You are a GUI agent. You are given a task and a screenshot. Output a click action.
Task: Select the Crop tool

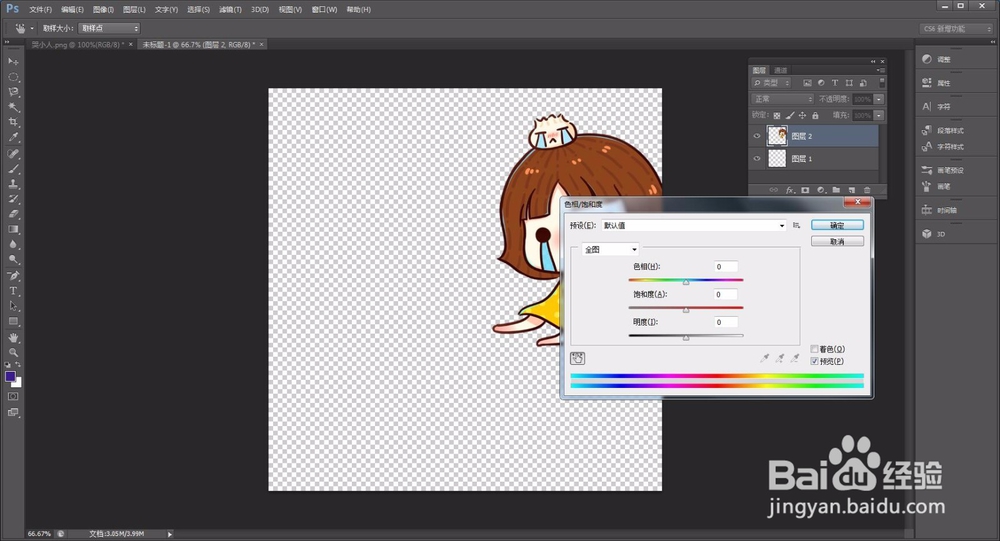click(x=13, y=122)
